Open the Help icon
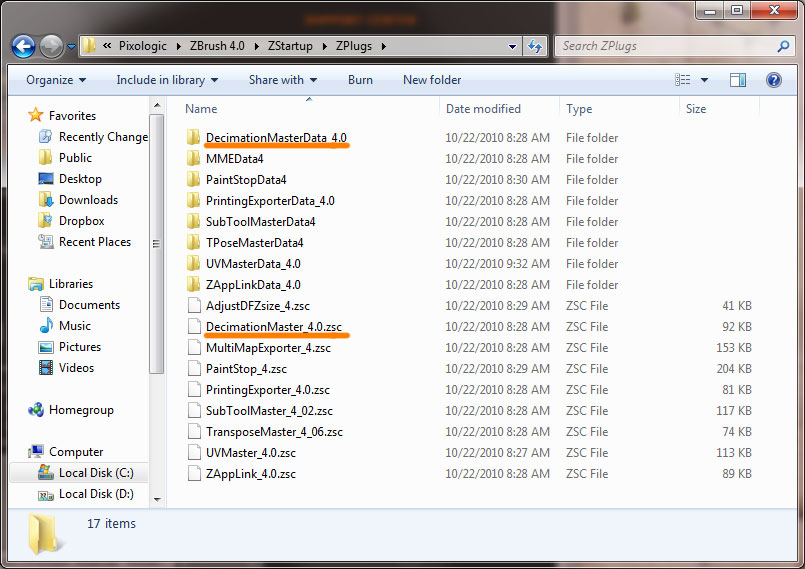This screenshot has width=805, height=569. [774, 80]
